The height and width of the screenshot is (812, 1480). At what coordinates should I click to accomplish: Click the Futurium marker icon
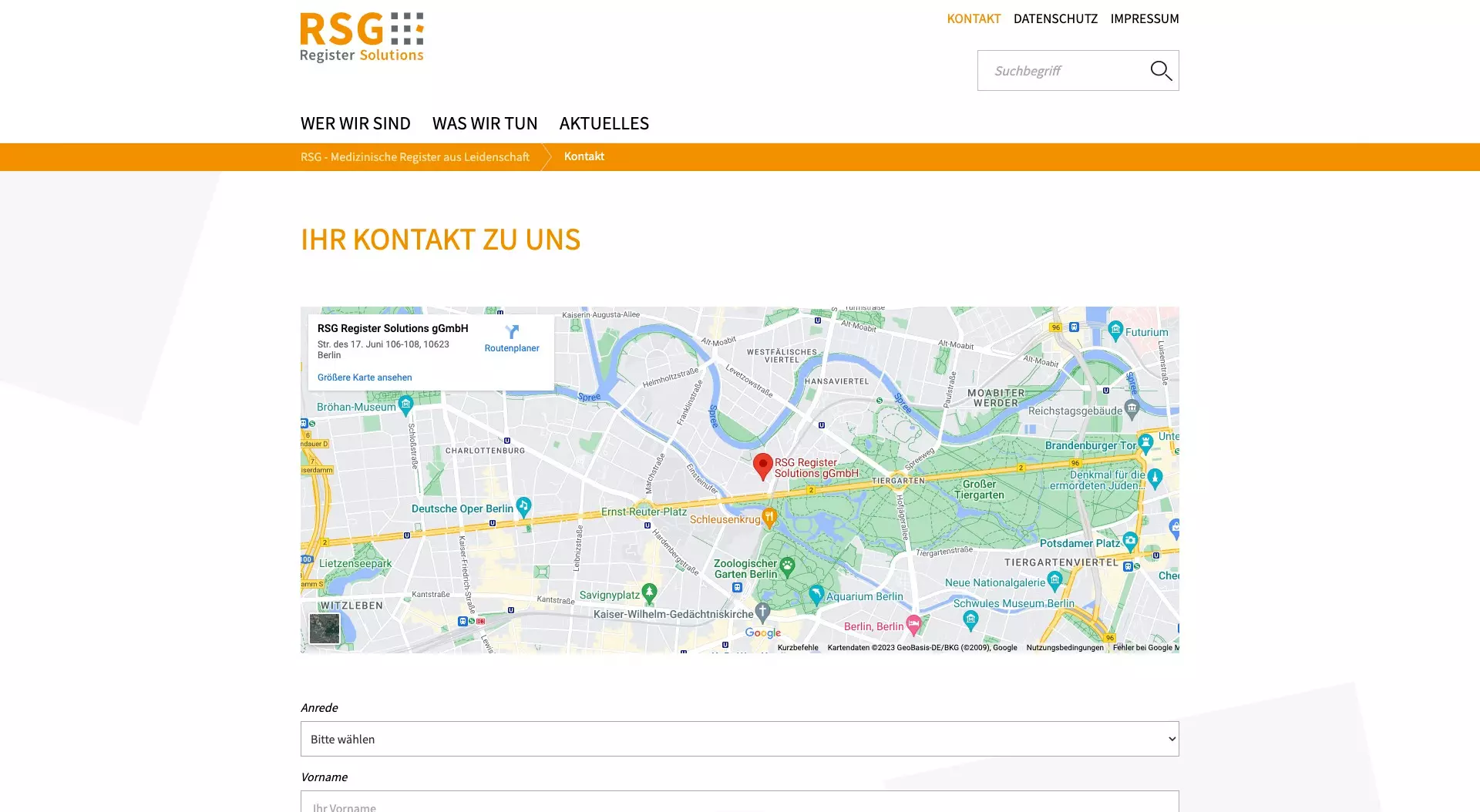(1115, 331)
